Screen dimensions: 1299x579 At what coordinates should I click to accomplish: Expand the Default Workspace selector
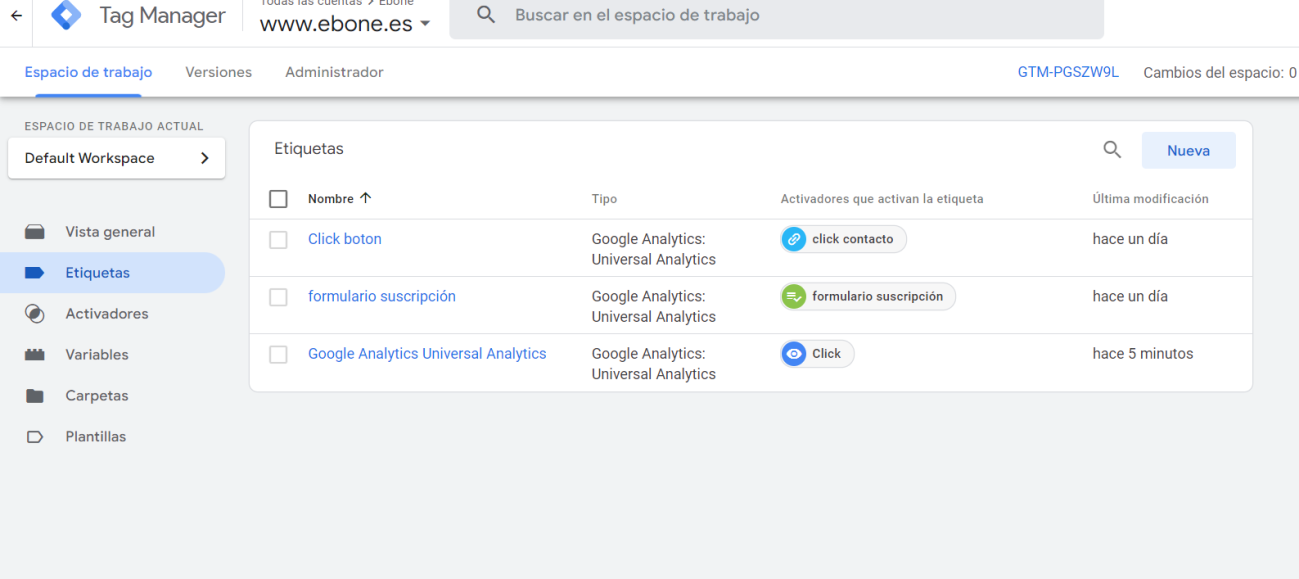(x=116, y=158)
